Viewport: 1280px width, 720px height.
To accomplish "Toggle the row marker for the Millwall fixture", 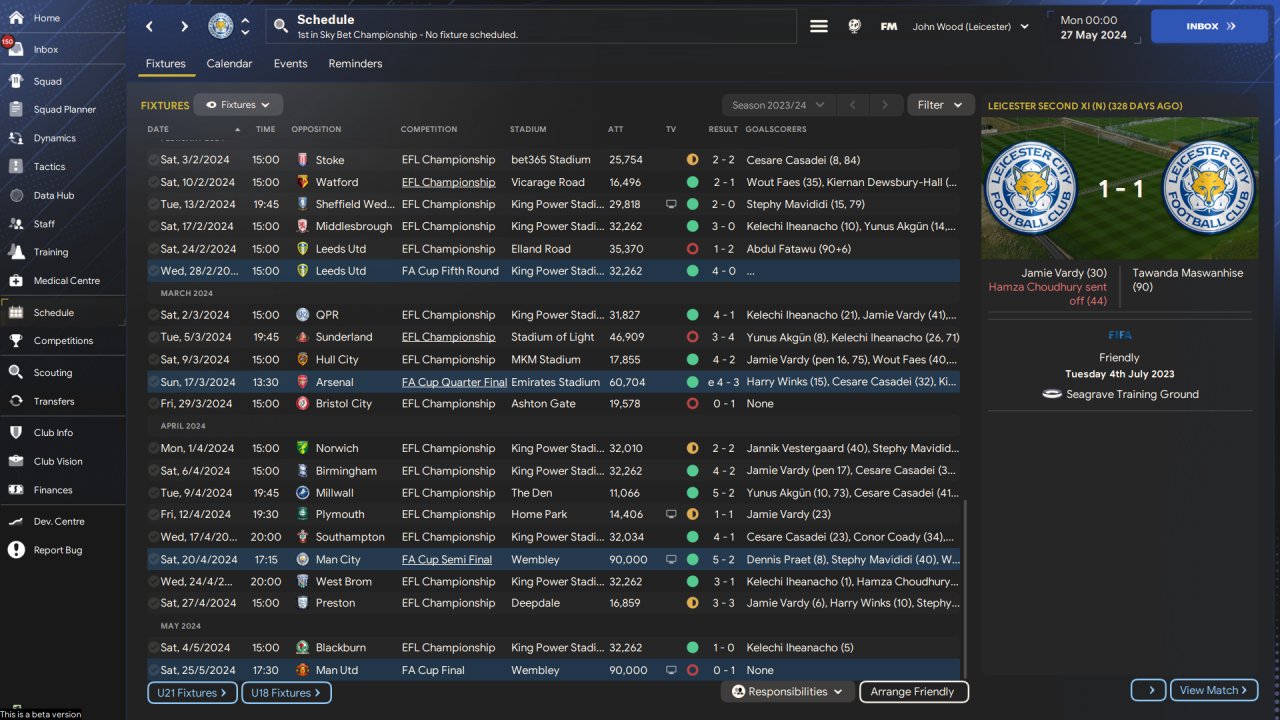I will [x=153, y=493].
